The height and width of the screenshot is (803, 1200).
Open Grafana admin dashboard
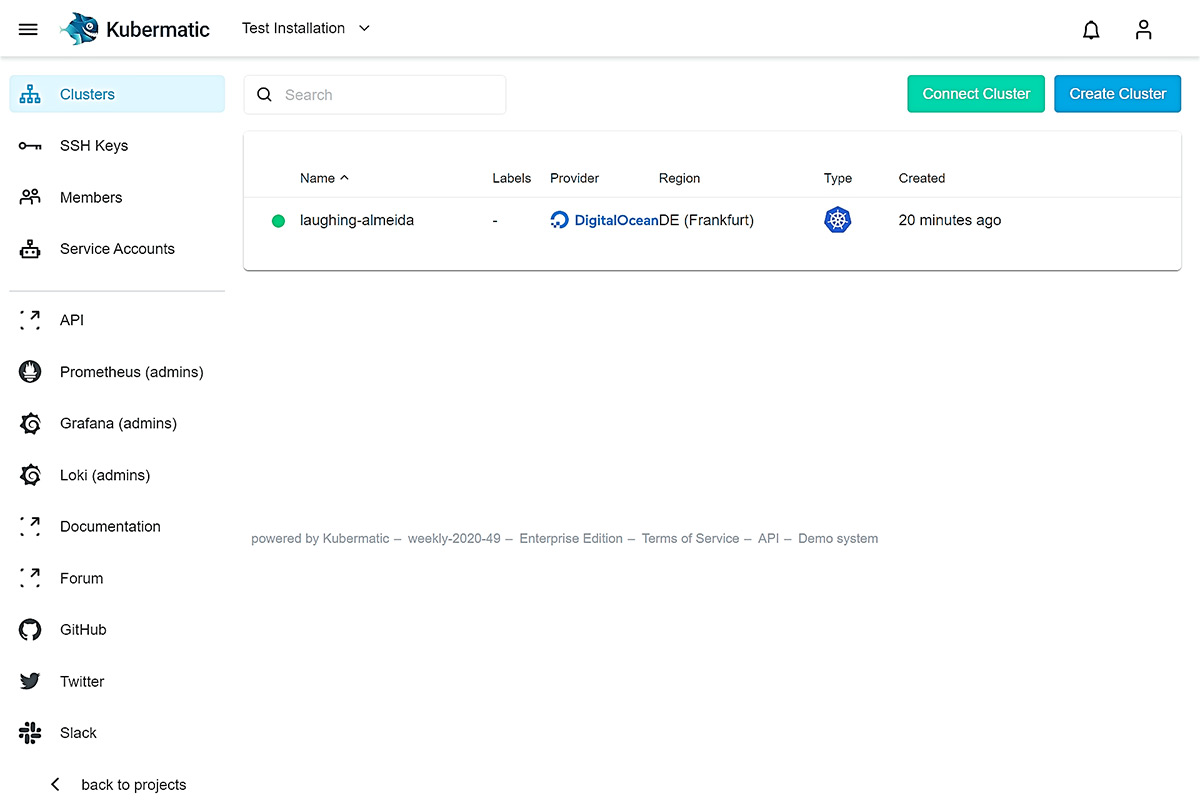click(118, 423)
